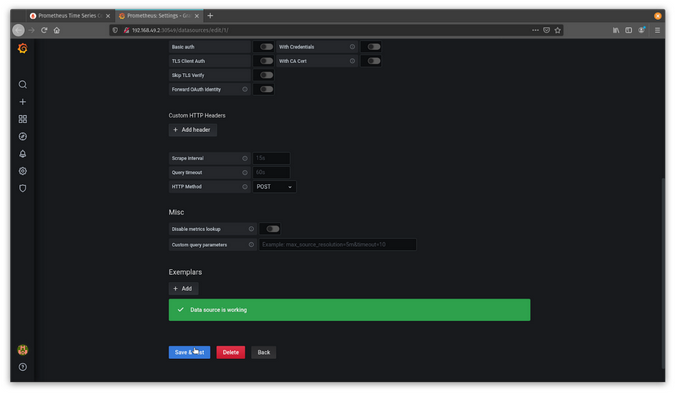Viewport: 675px width, 393px height.
Task: Click the Pocket save icon in address bar
Action: tap(546, 30)
